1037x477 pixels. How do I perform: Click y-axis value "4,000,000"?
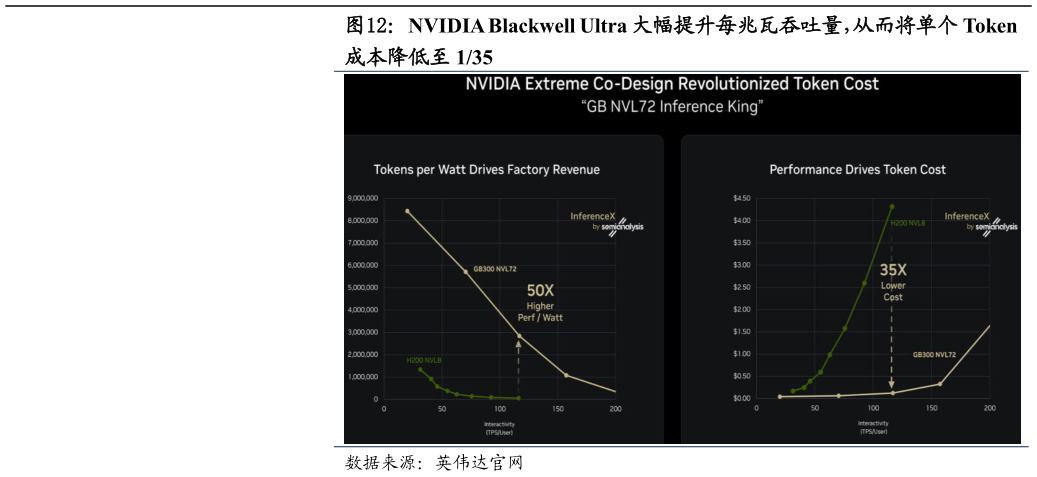coord(362,310)
